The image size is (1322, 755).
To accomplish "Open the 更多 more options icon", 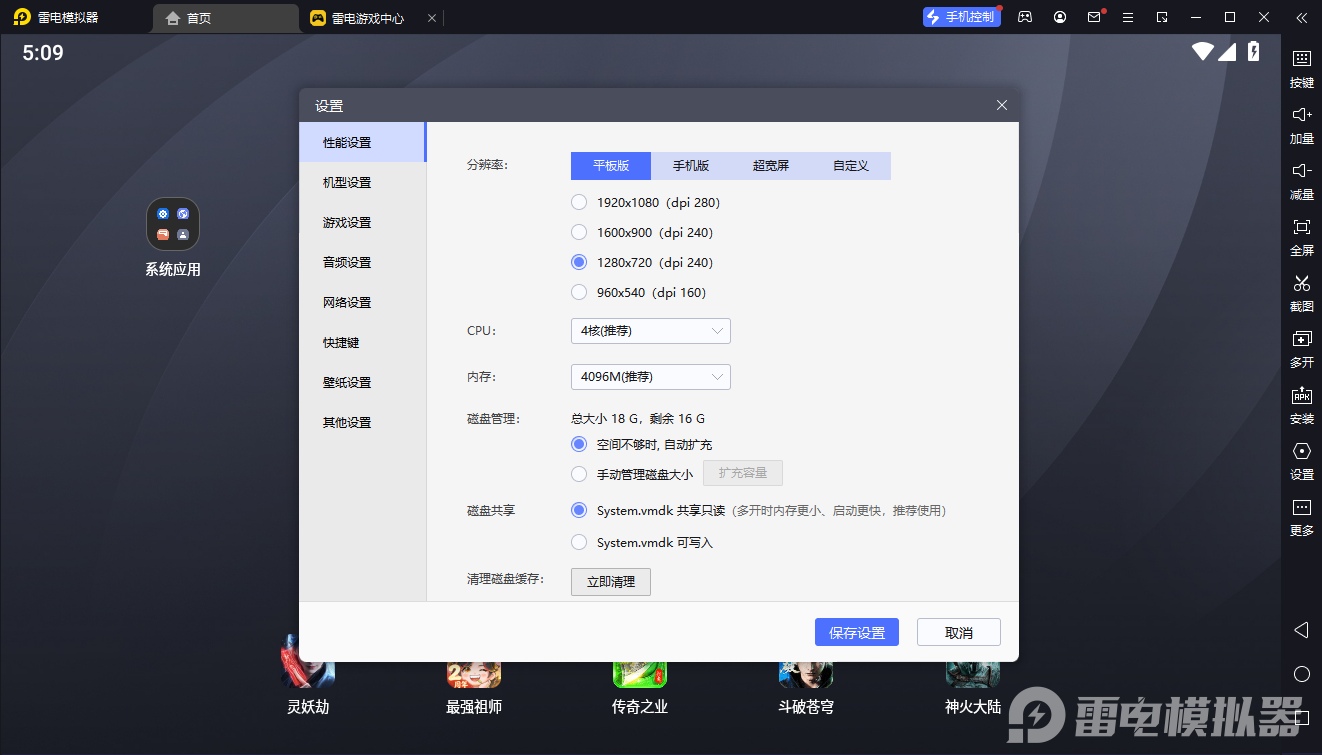I will tap(1301, 508).
